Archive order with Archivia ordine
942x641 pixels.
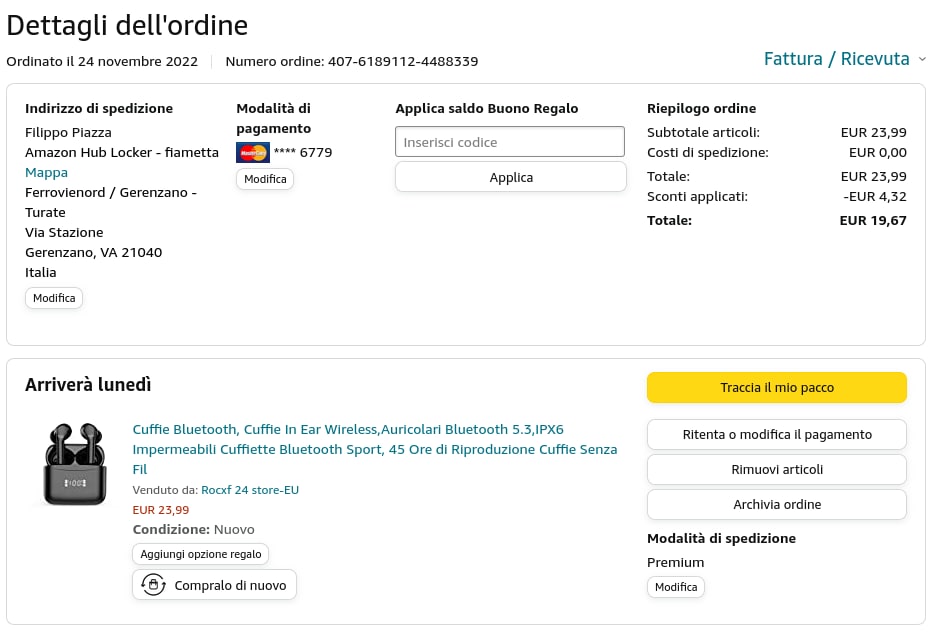[777, 505]
